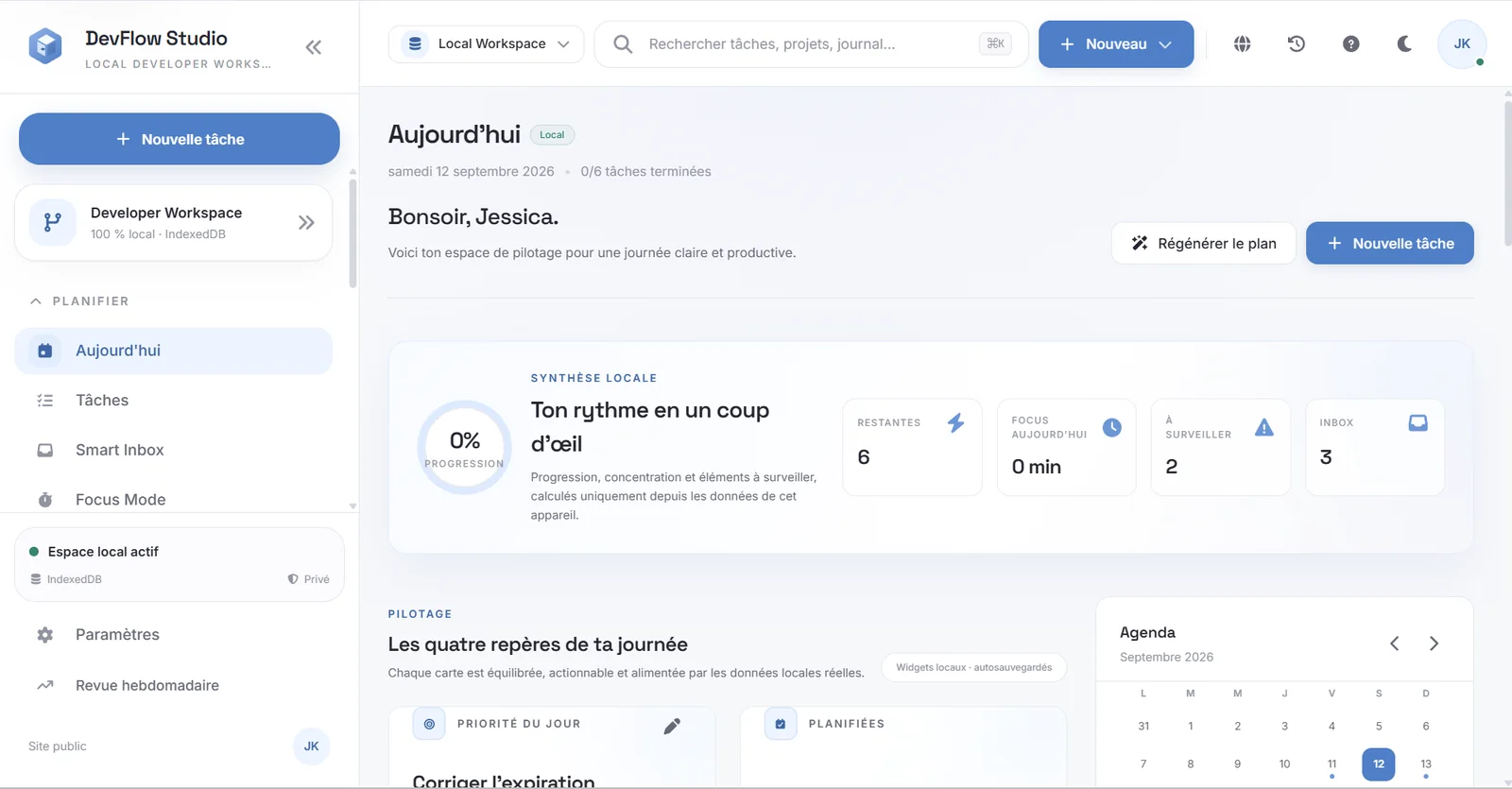Viewport: 1512px width, 789px height.
Task: Select day 12 in the Agenda calendar
Action: point(1379,764)
